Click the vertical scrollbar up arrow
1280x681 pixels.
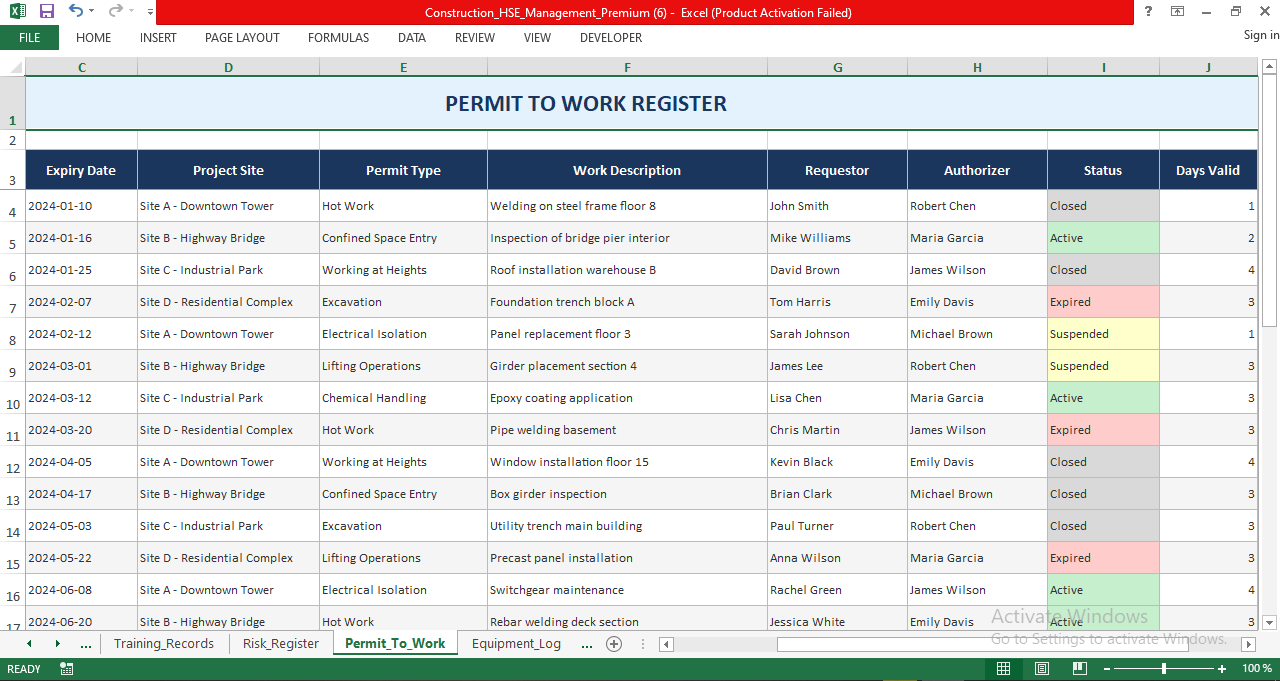point(1270,67)
